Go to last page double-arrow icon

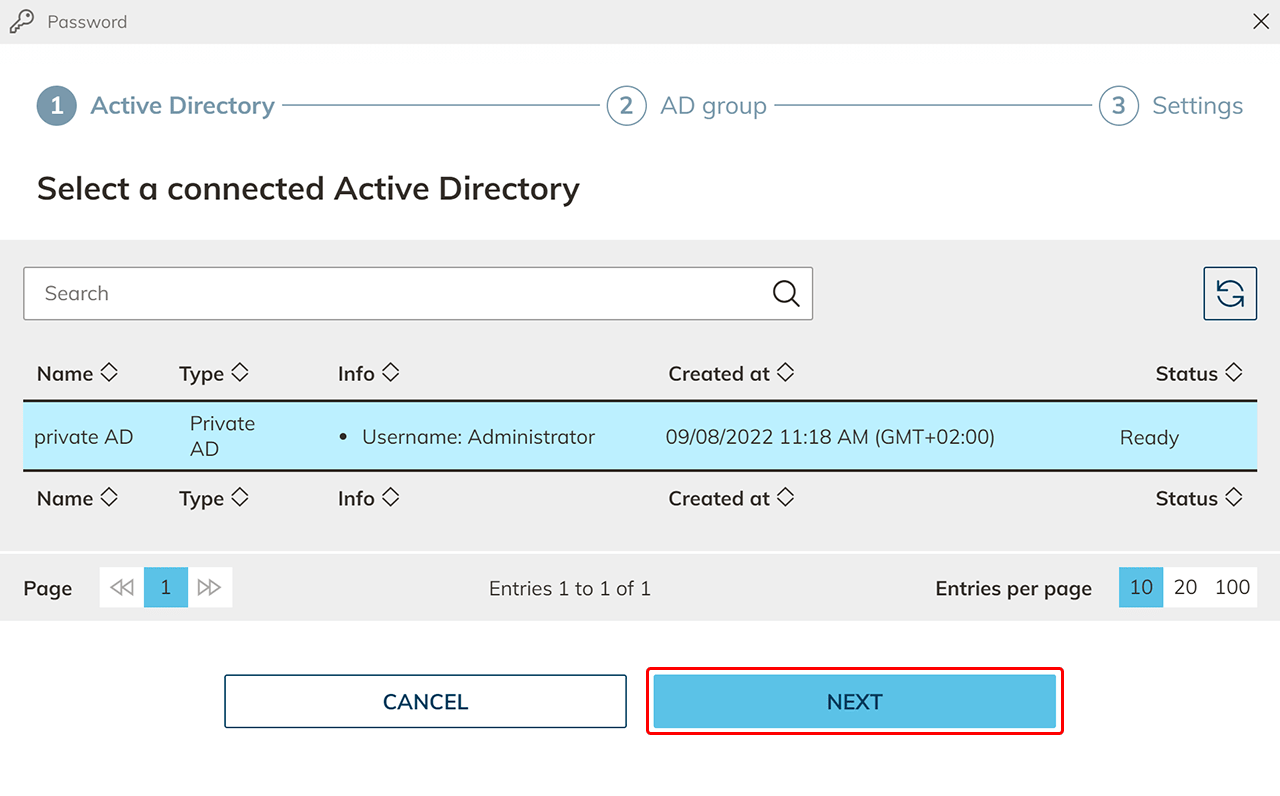click(209, 588)
